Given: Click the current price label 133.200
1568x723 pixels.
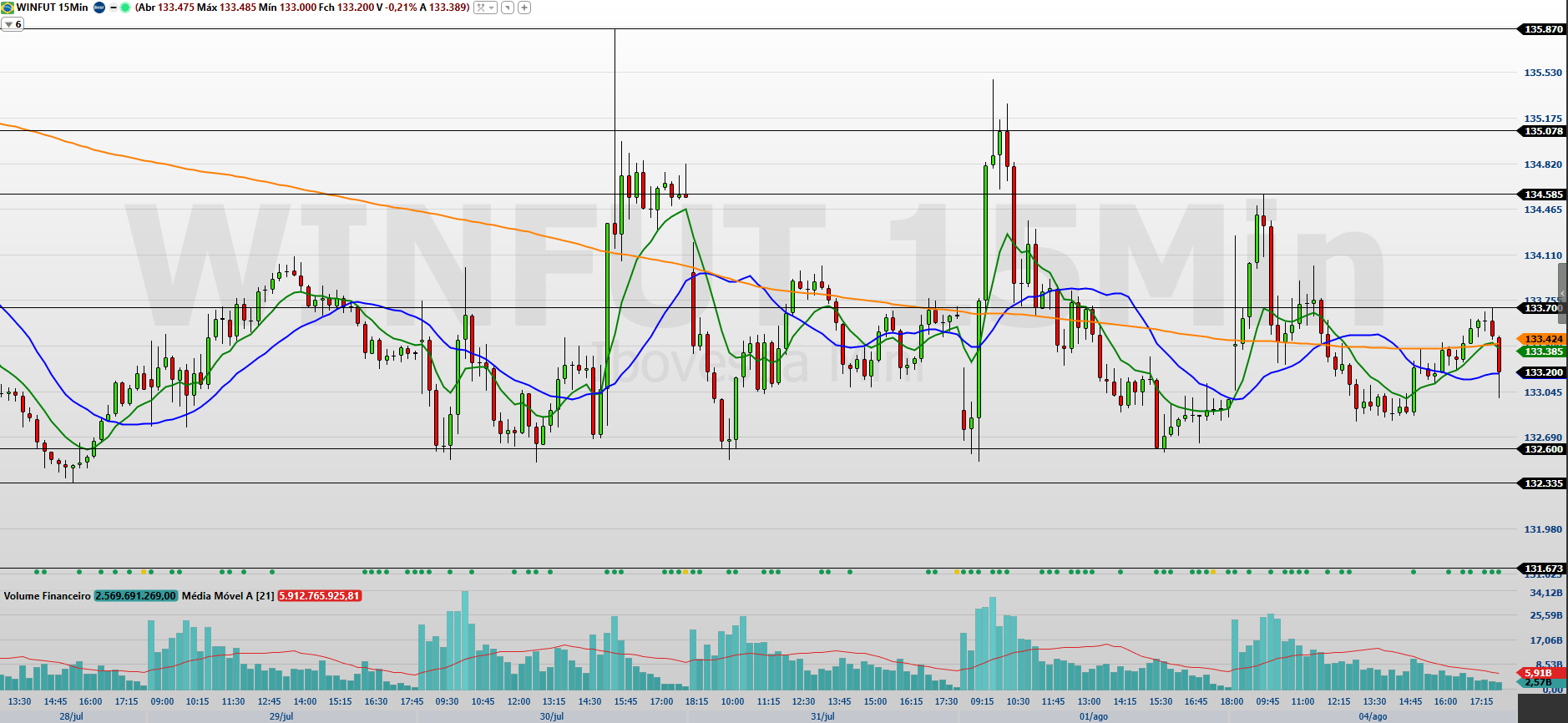Looking at the screenshot, I should [x=1541, y=372].
